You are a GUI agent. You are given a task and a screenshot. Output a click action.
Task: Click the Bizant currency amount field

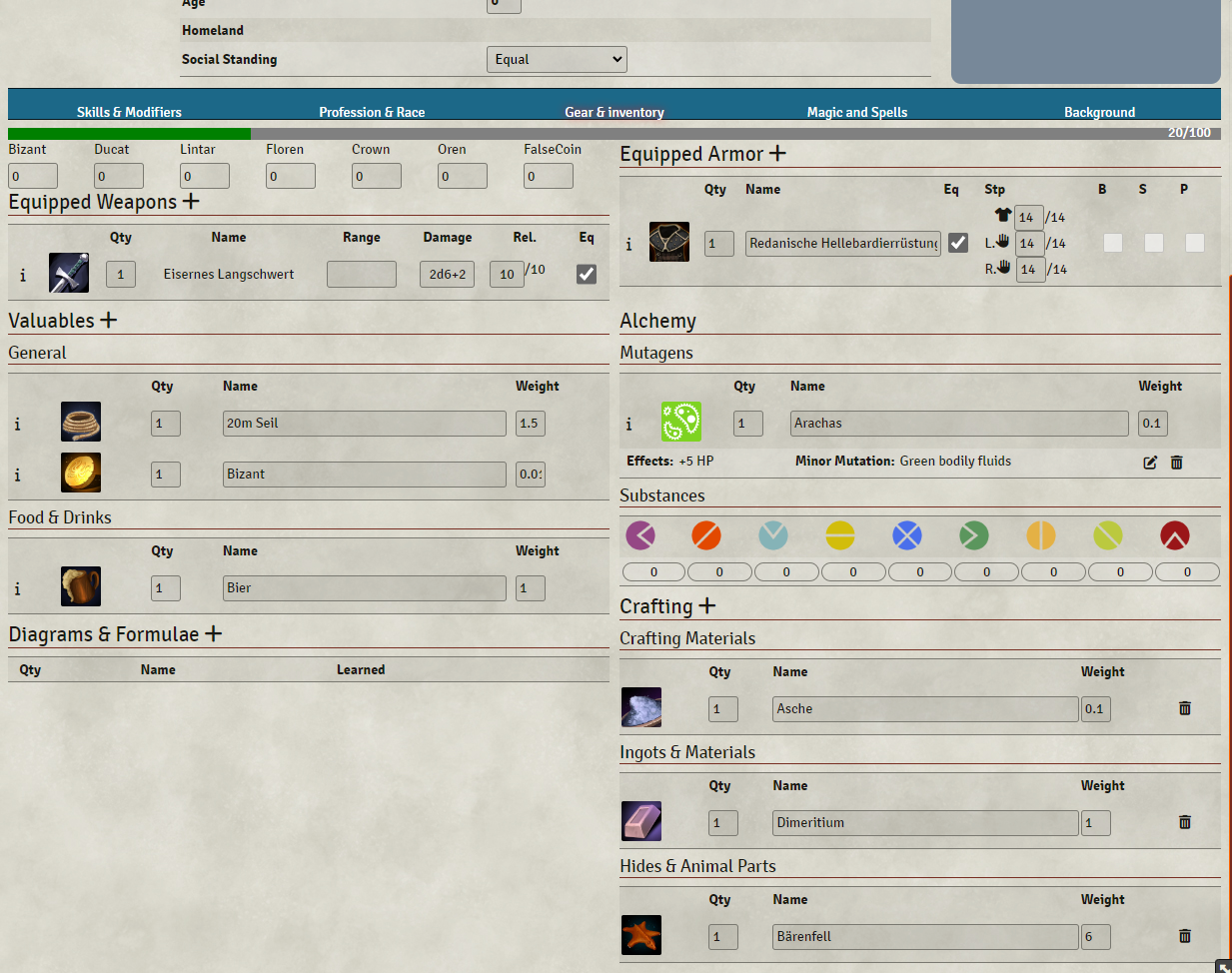[33, 176]
